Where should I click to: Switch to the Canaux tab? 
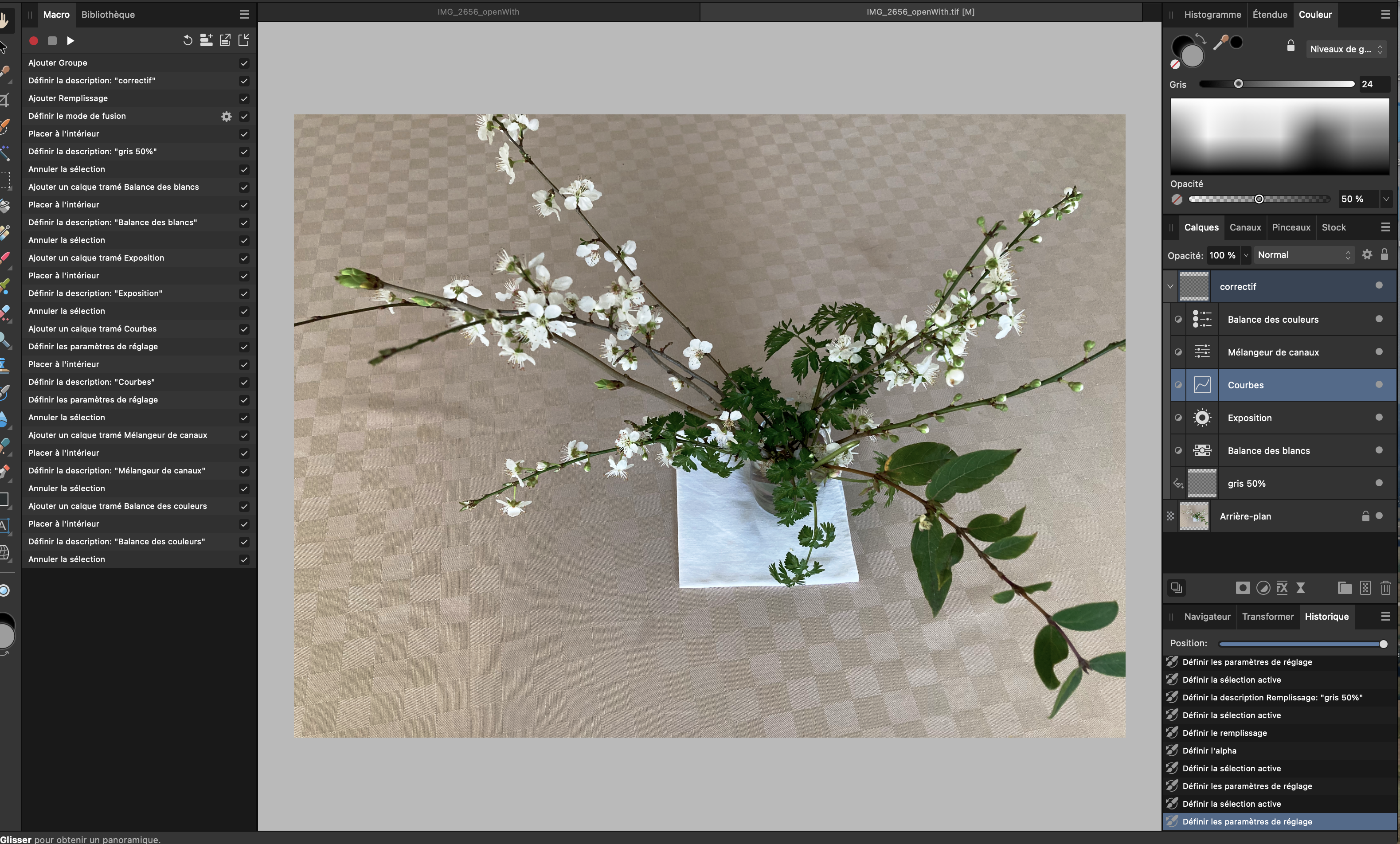pyautogui.click(x=1245, y=227)
